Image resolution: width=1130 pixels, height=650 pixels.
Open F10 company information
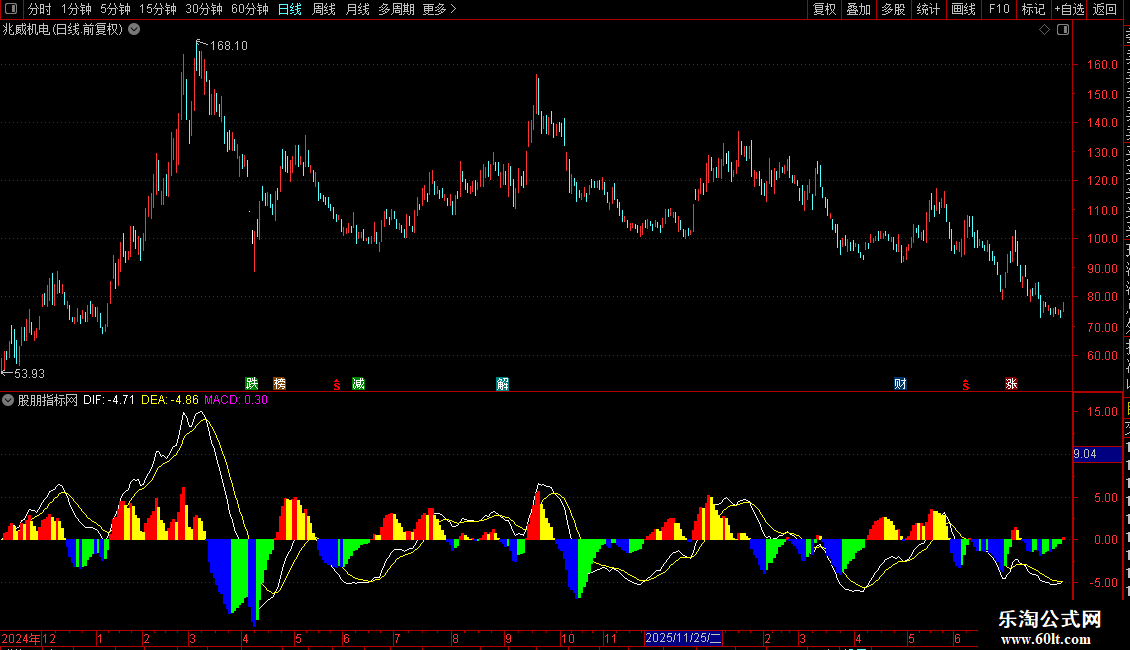[999, 9]
